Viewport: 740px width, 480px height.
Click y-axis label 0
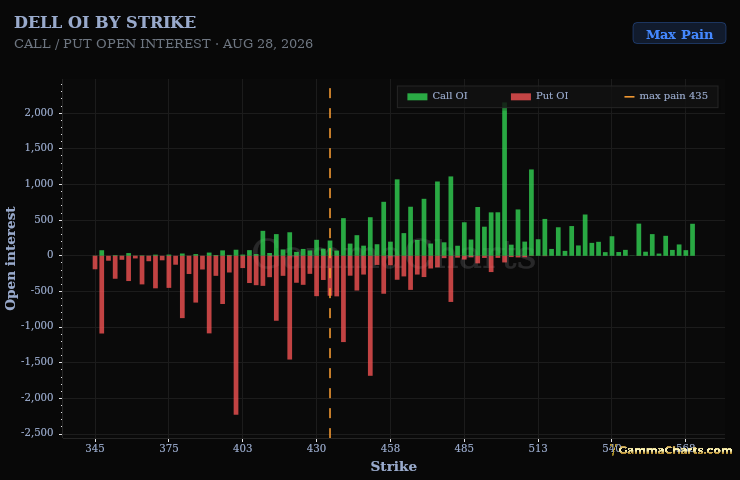click(50, 255)
